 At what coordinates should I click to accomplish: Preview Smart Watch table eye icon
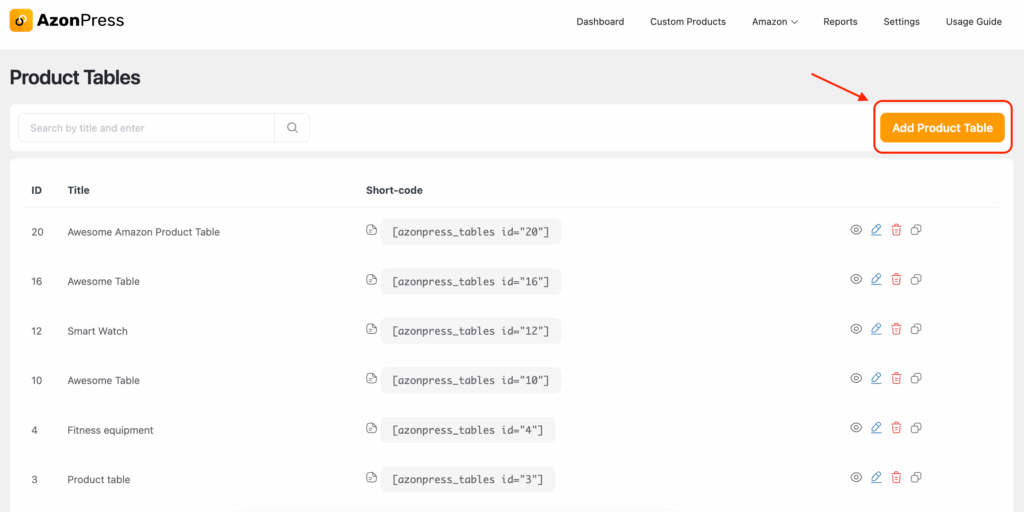click(856, 328)
